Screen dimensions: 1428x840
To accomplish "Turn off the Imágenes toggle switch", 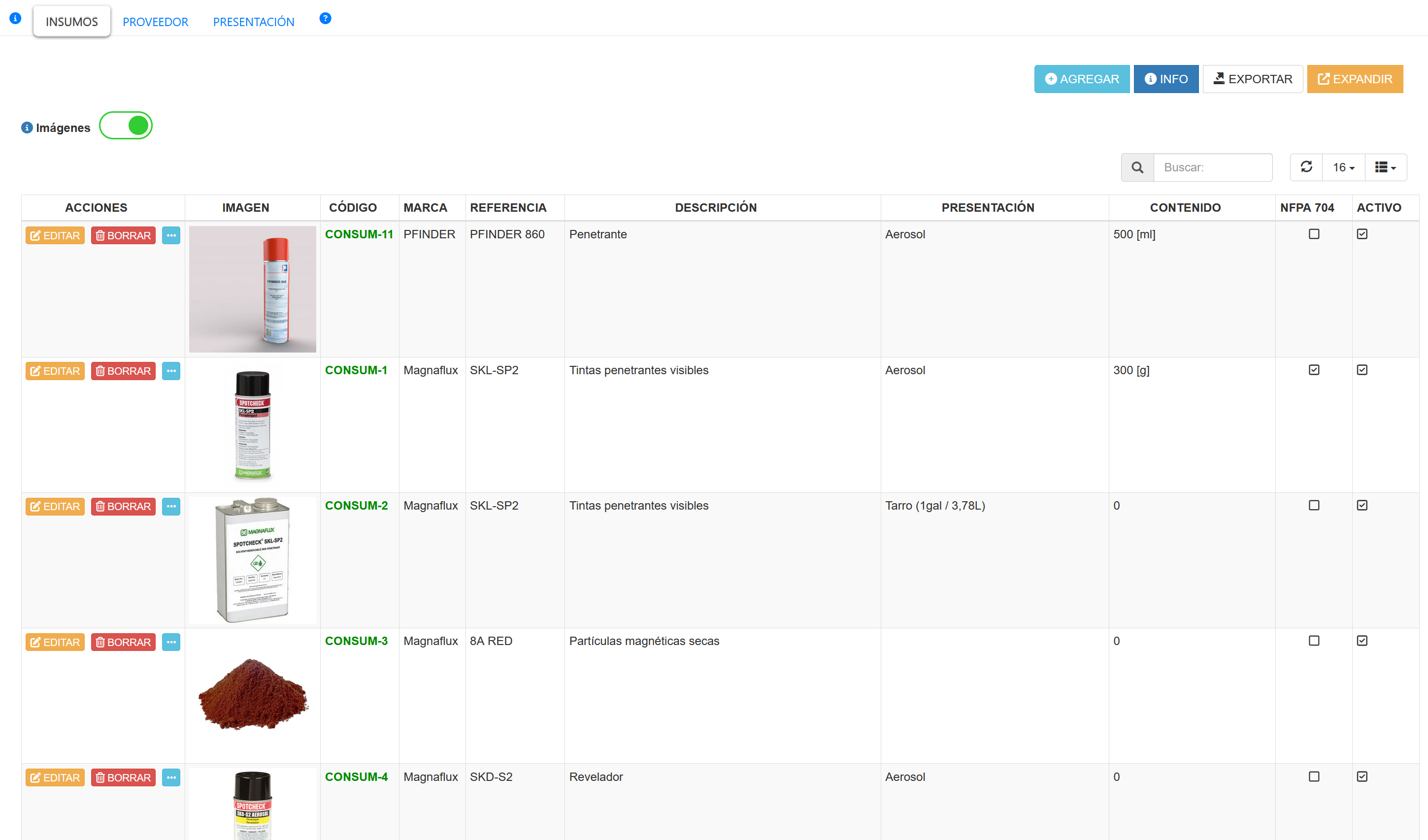I will (126, 126).
